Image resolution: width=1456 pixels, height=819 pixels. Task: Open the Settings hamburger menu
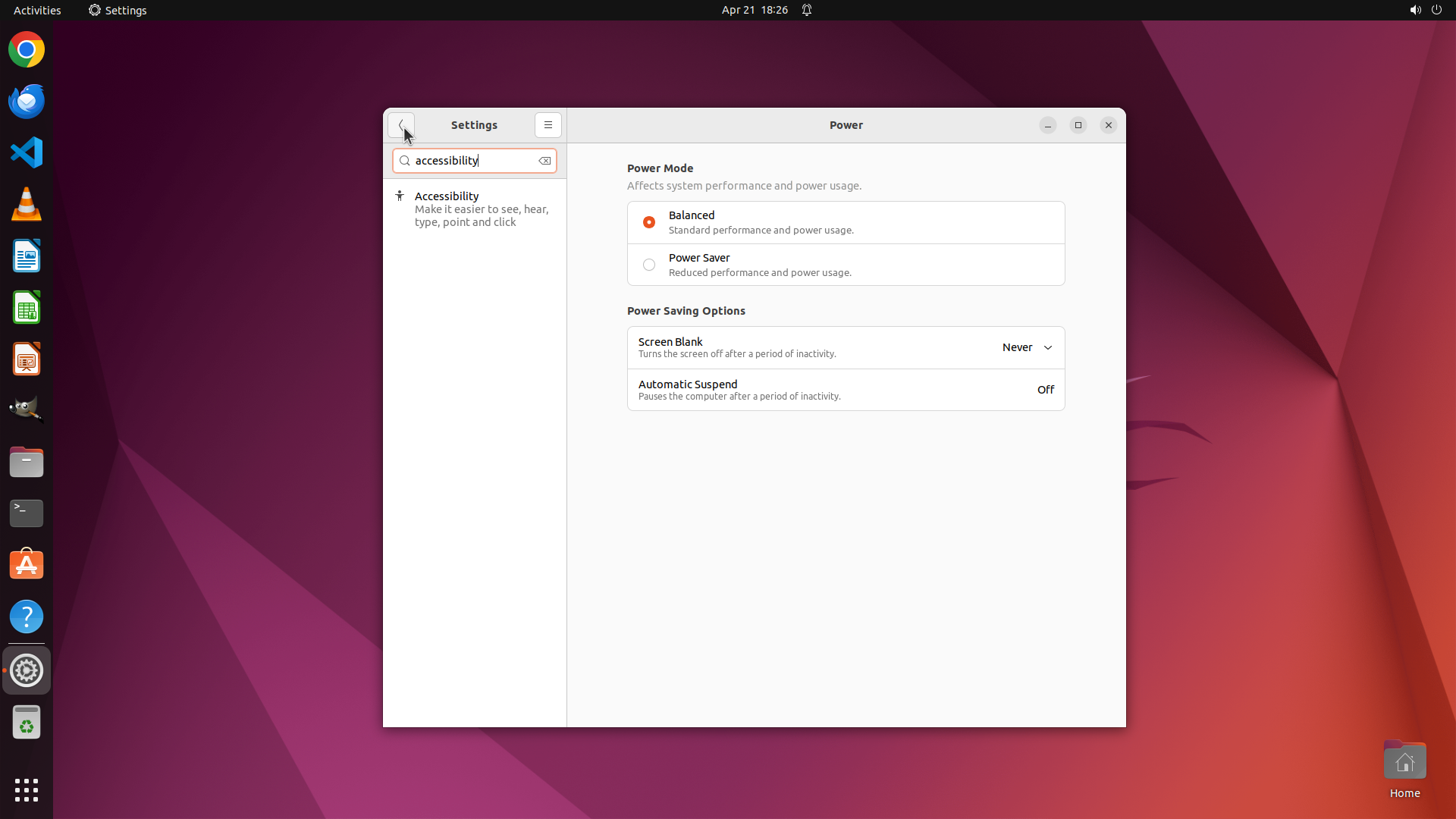click(x=548, y=125)
